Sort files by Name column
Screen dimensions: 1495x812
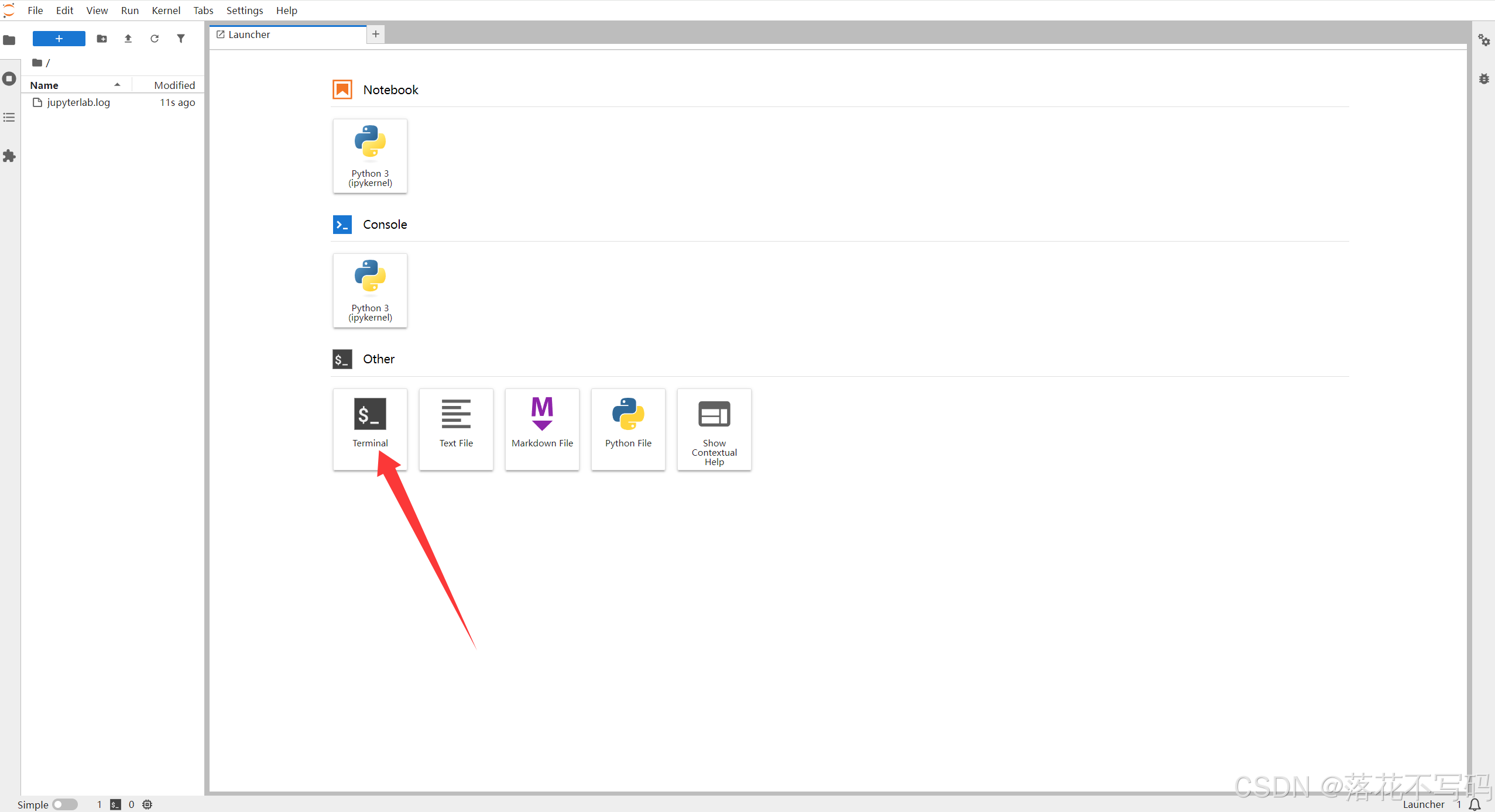click(x=44, y=85)
